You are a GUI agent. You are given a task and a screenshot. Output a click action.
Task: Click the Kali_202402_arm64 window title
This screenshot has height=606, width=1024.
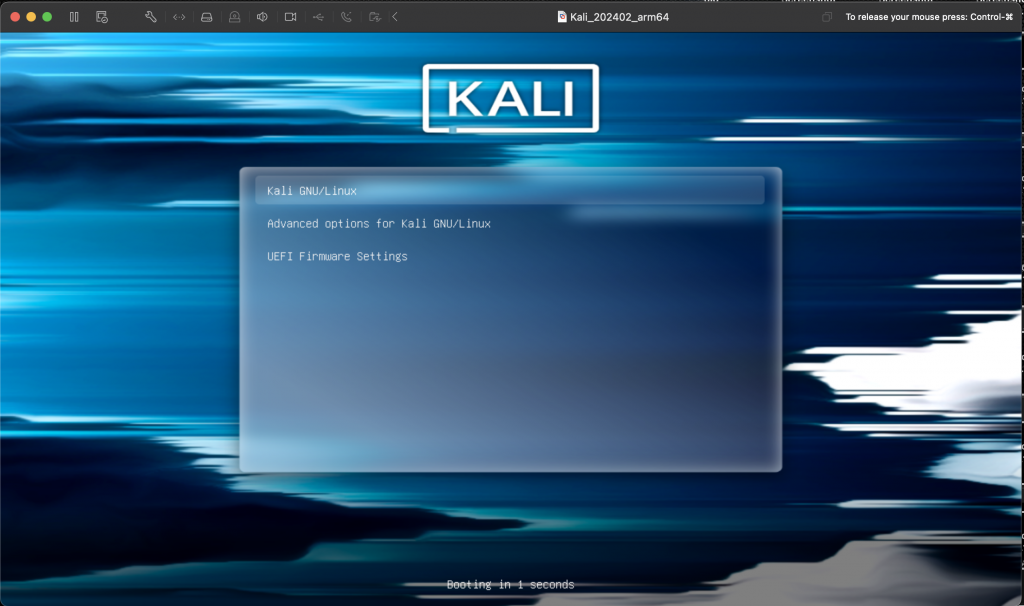[x=619, y=17]
